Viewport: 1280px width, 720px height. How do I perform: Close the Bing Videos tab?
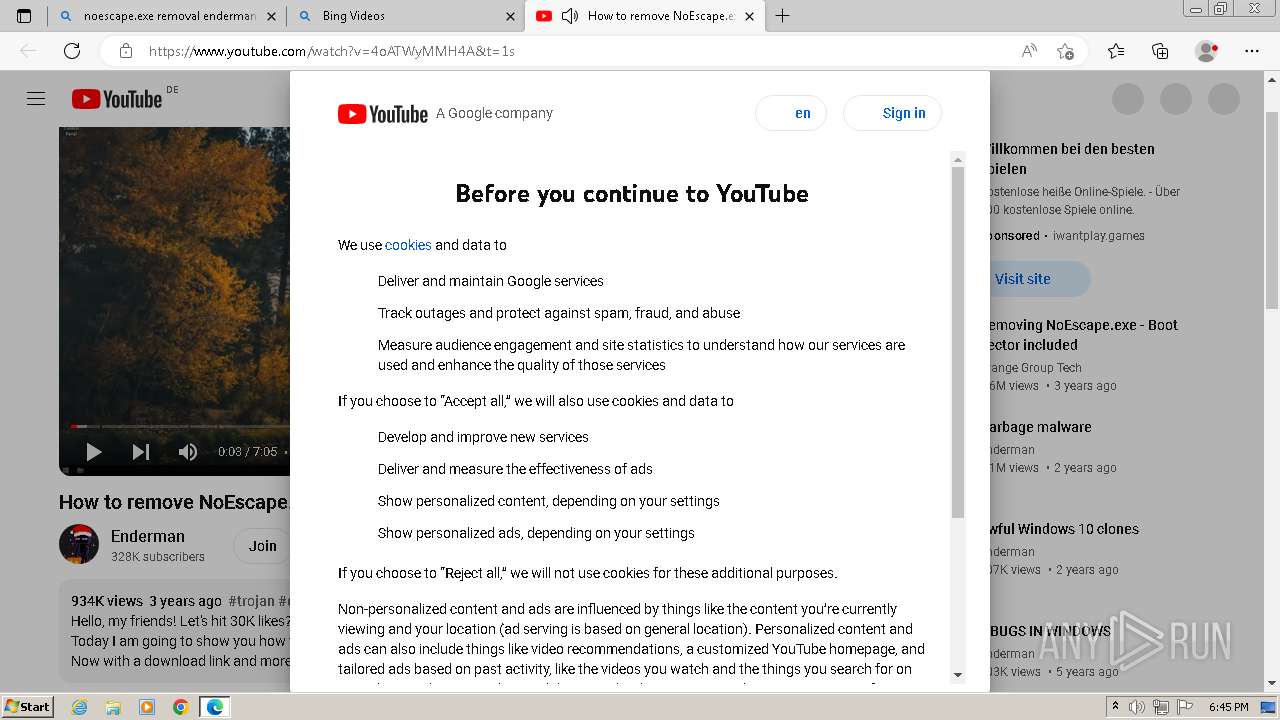[510, 16]
